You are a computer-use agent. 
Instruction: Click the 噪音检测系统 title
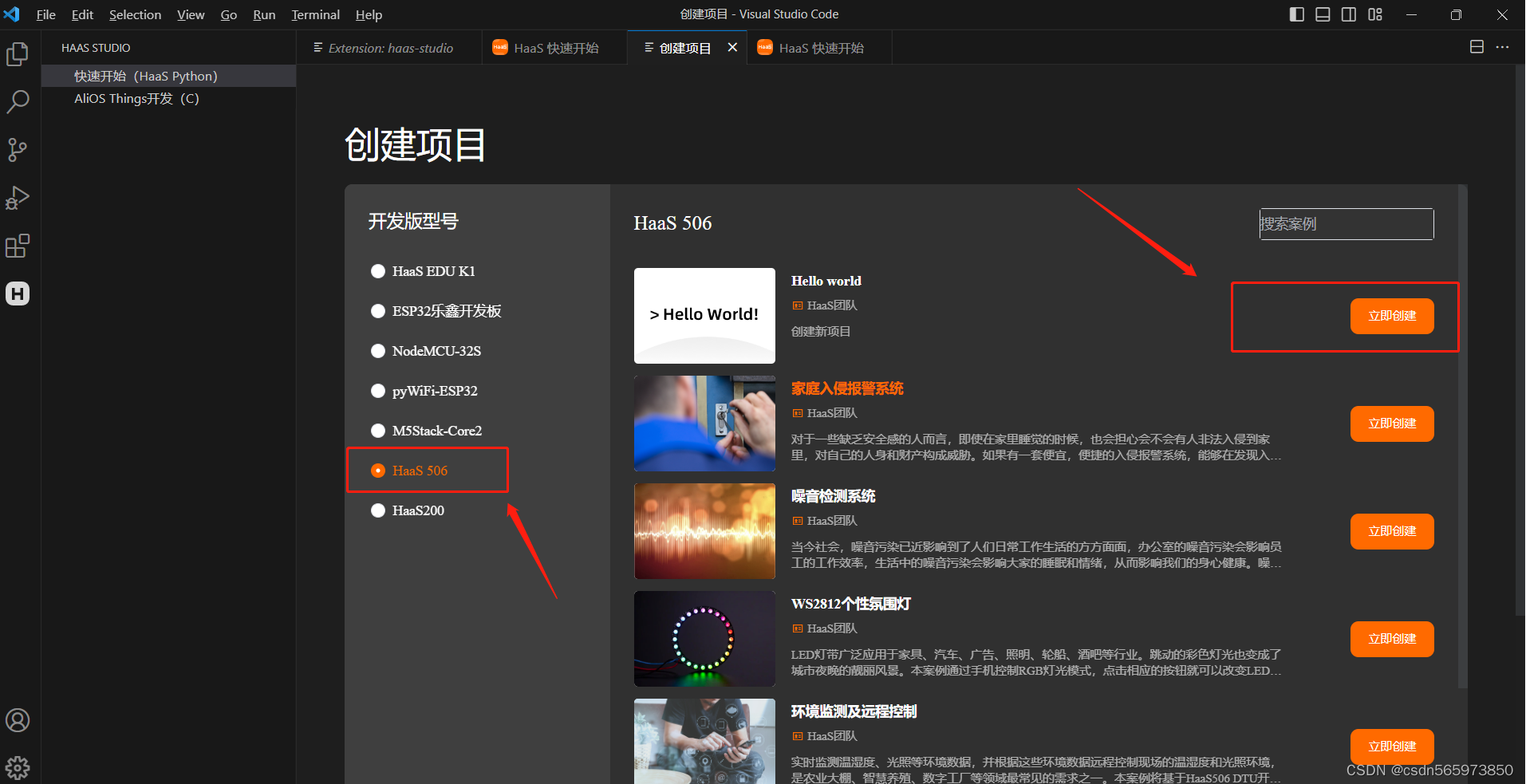[x=833, y=496]
